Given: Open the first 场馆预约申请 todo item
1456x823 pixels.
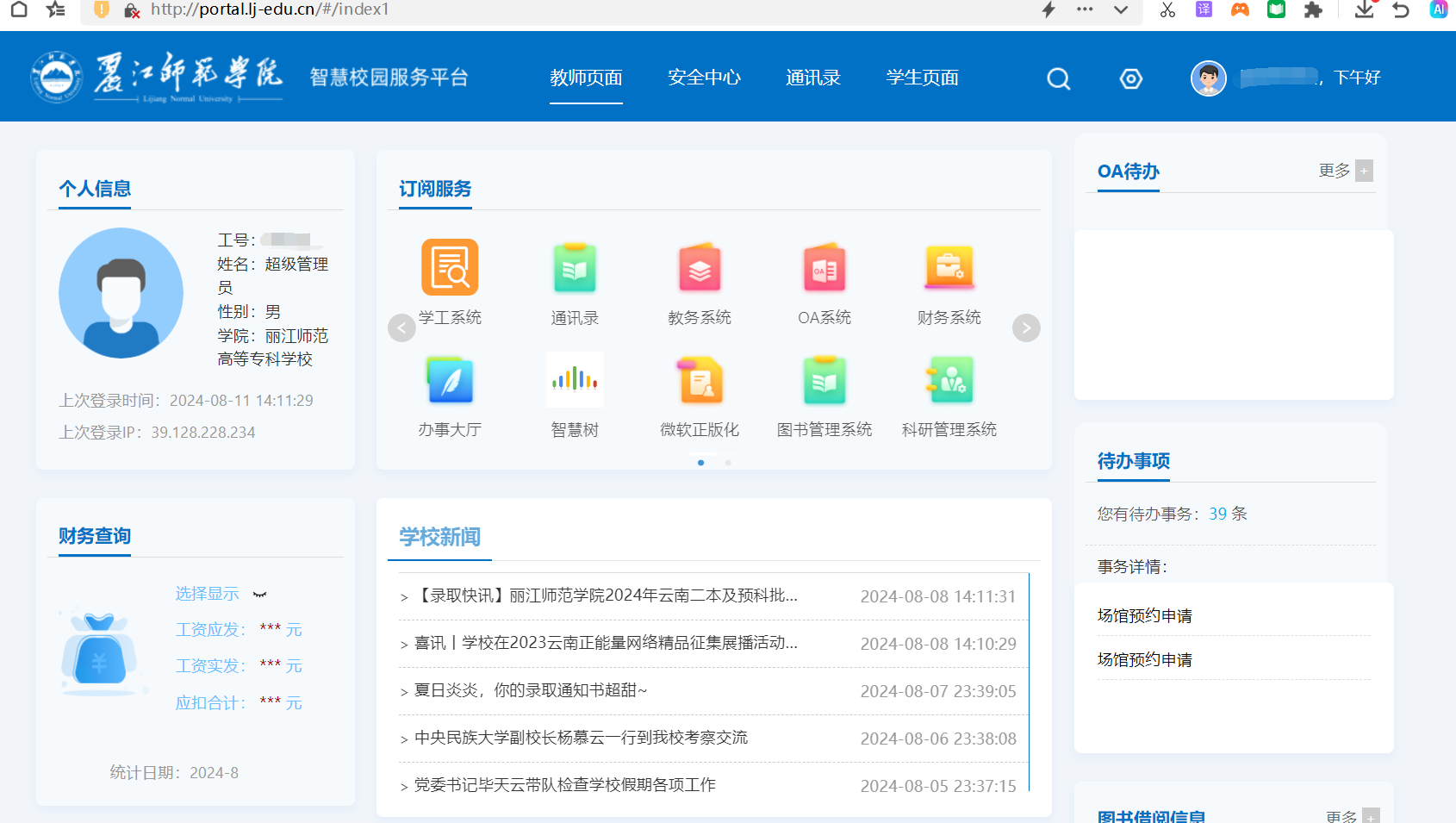Looking at the screenshot, I should pyautogui.click(x=1144, y=616).
